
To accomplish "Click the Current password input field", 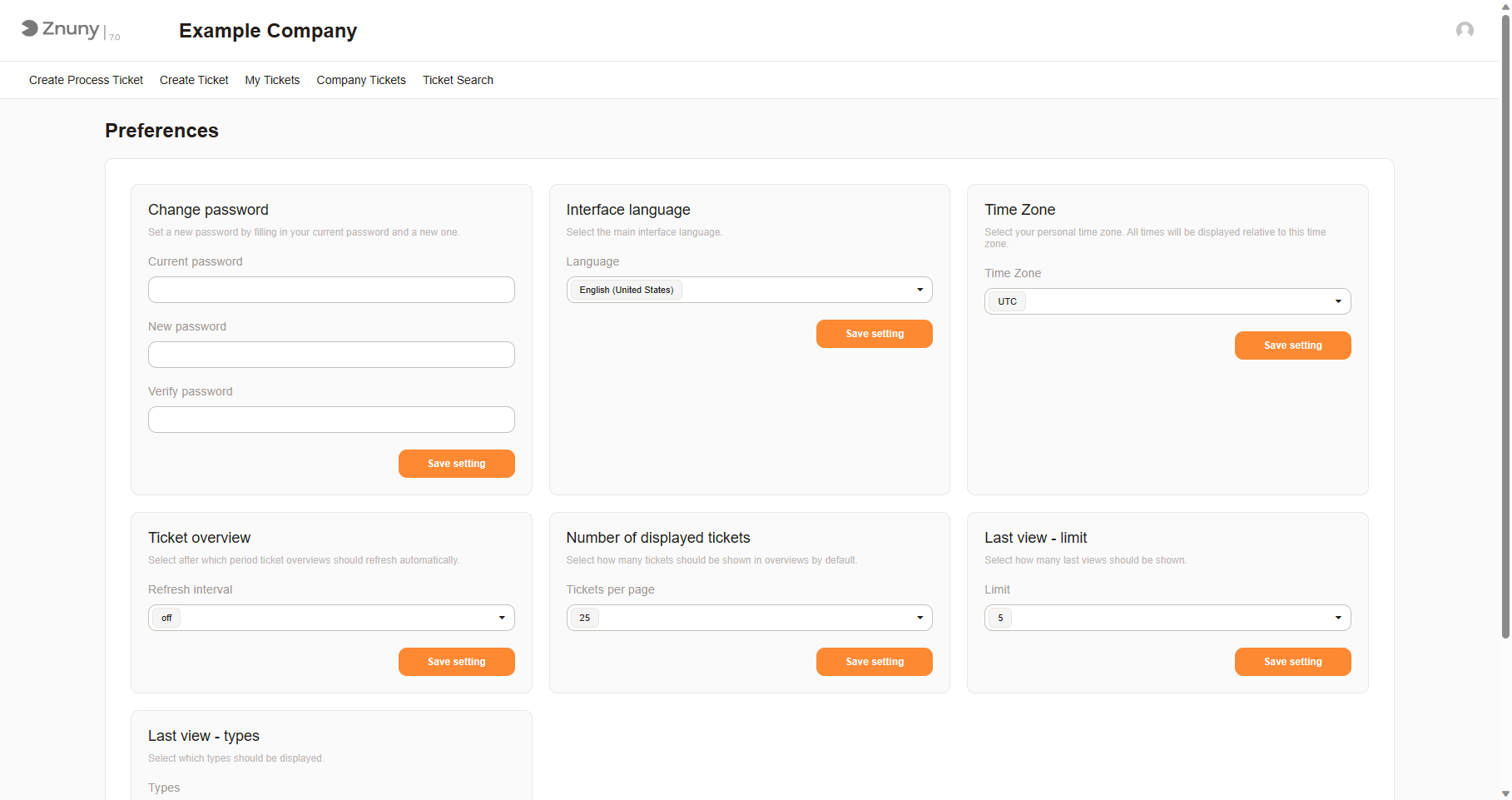I will click(330, 289).
